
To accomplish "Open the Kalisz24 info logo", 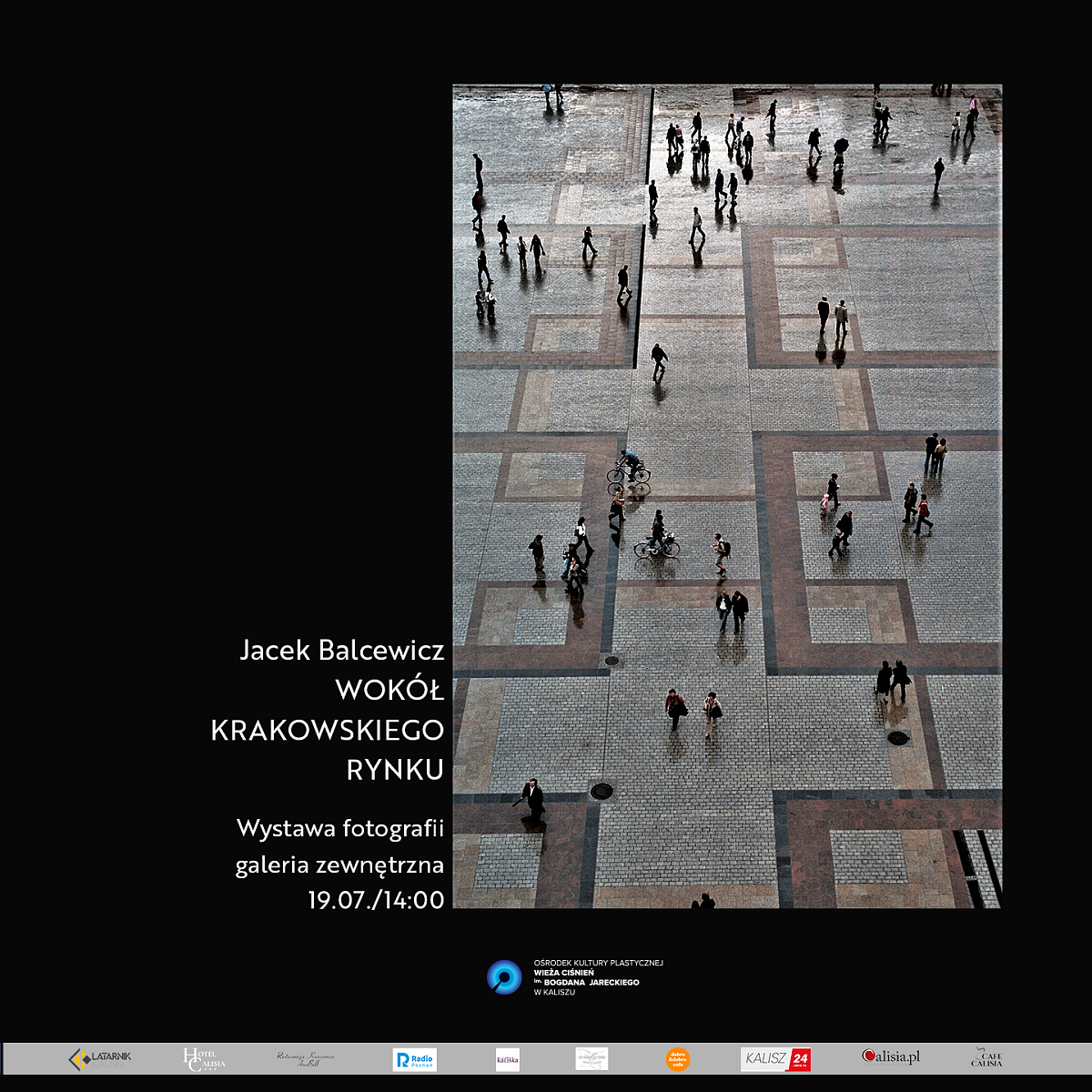I will (x=775, y=1059).
